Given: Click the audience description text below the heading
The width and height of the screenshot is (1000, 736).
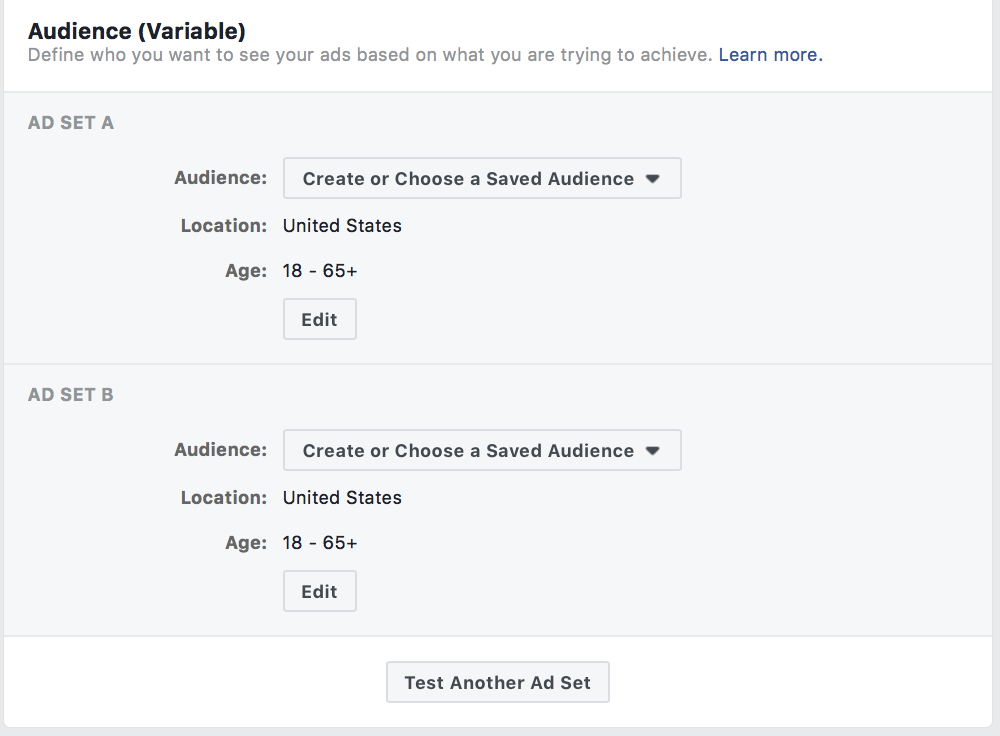Looking at the screenshot, I should click(370, 55).
